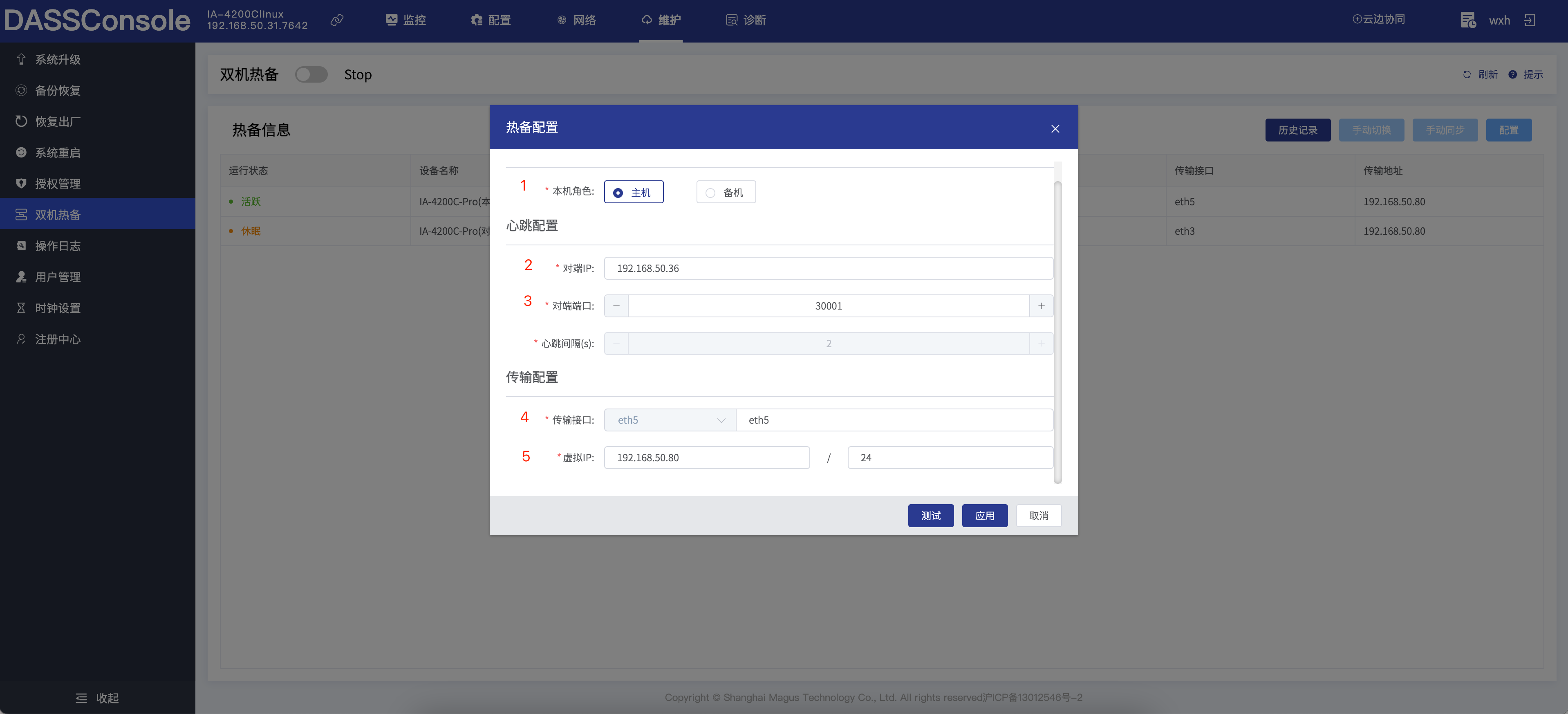Viewport: 1568px width, 714px height.
Task: Click the 对端IP input field
Action: coord(829,268)
